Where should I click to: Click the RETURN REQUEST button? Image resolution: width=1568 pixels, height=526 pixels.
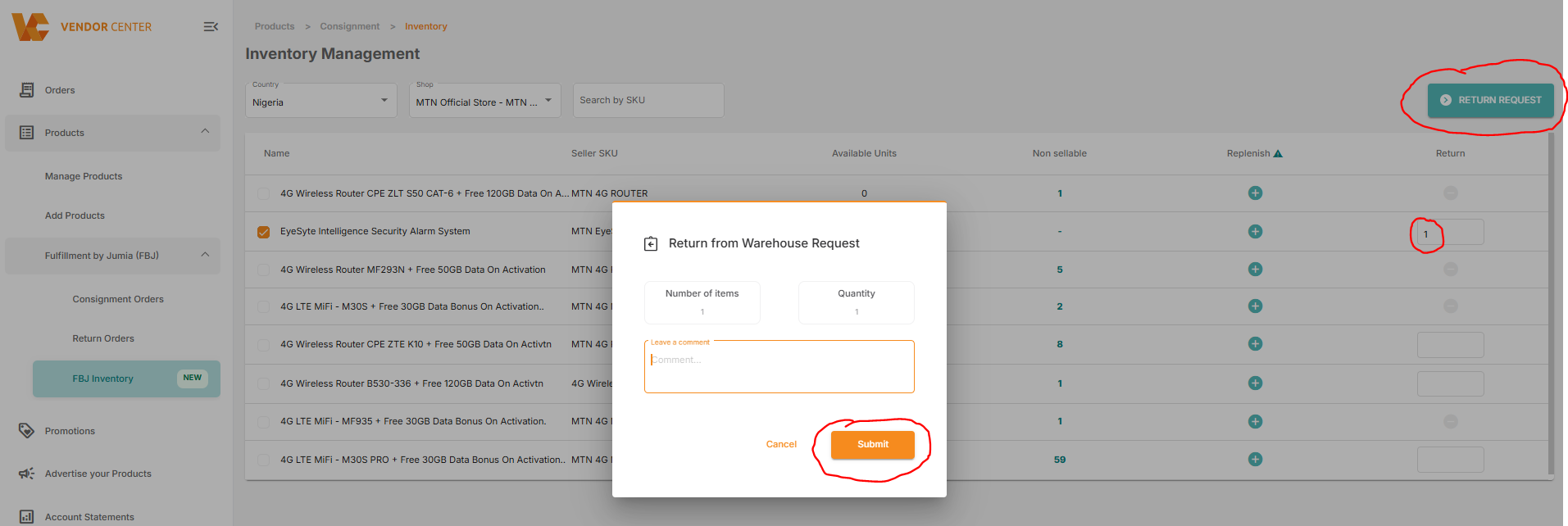1490,100
